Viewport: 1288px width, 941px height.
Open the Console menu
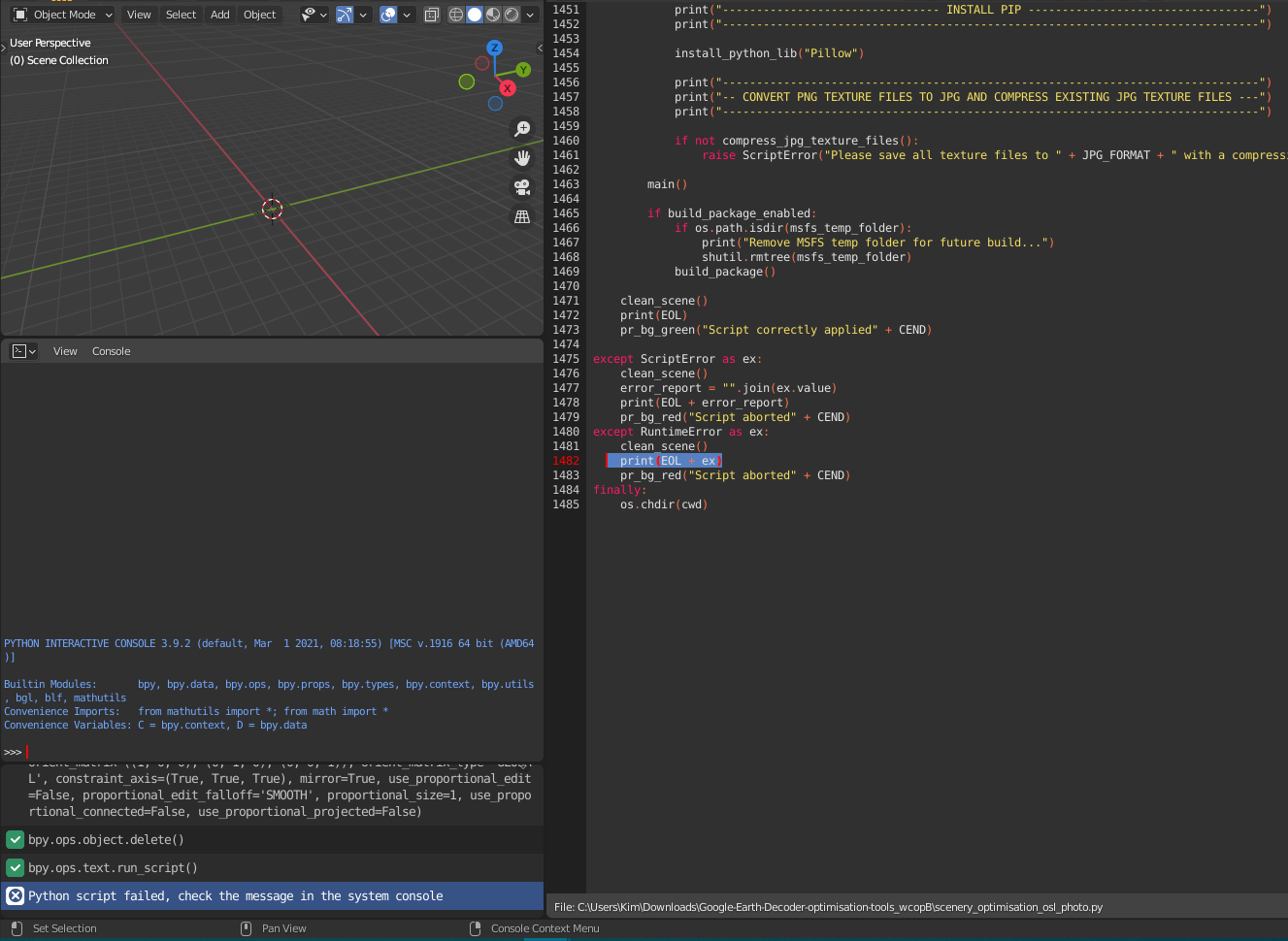(x=112, y=351)
